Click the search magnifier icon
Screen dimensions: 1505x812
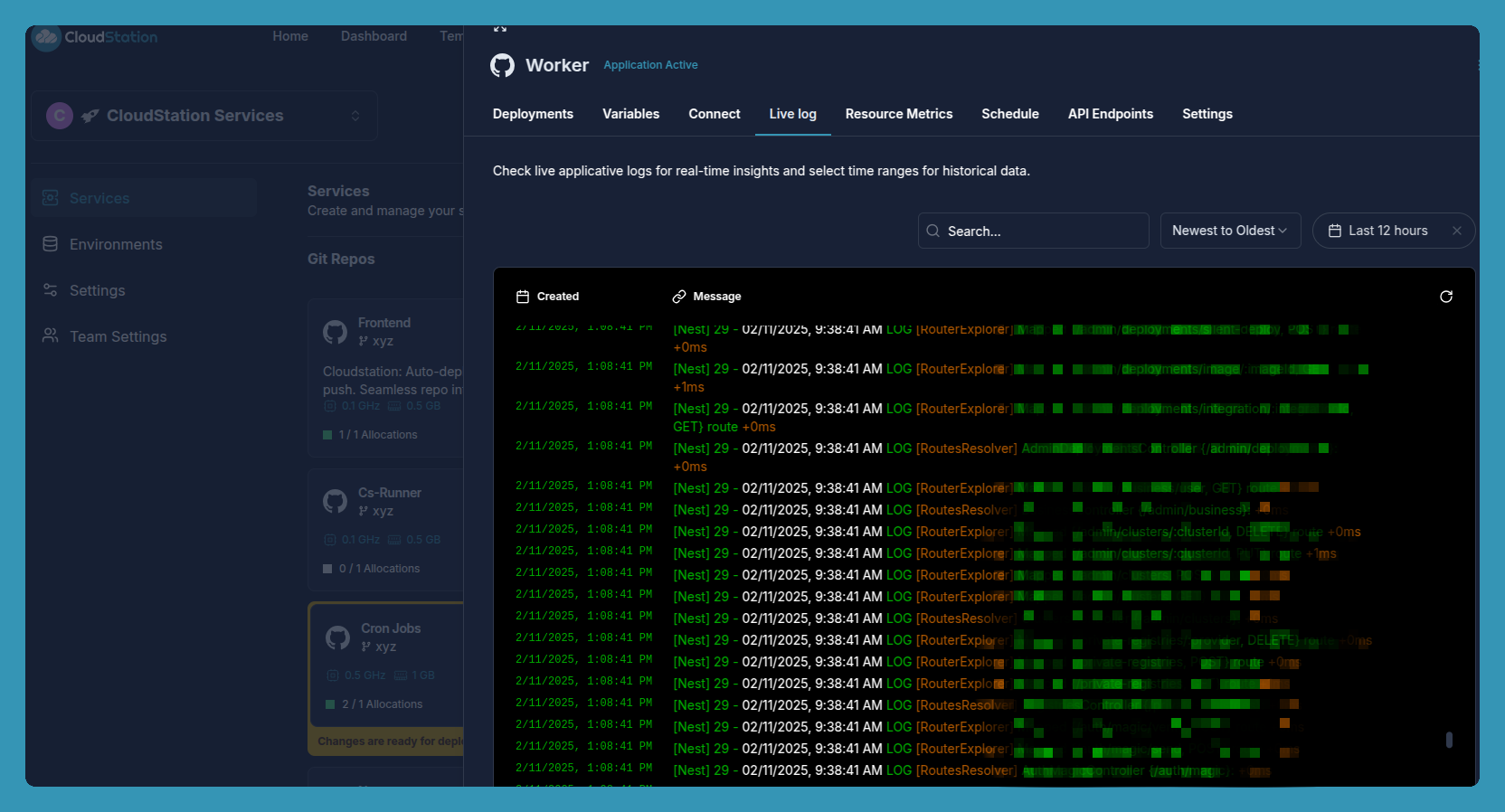[933, 231]
